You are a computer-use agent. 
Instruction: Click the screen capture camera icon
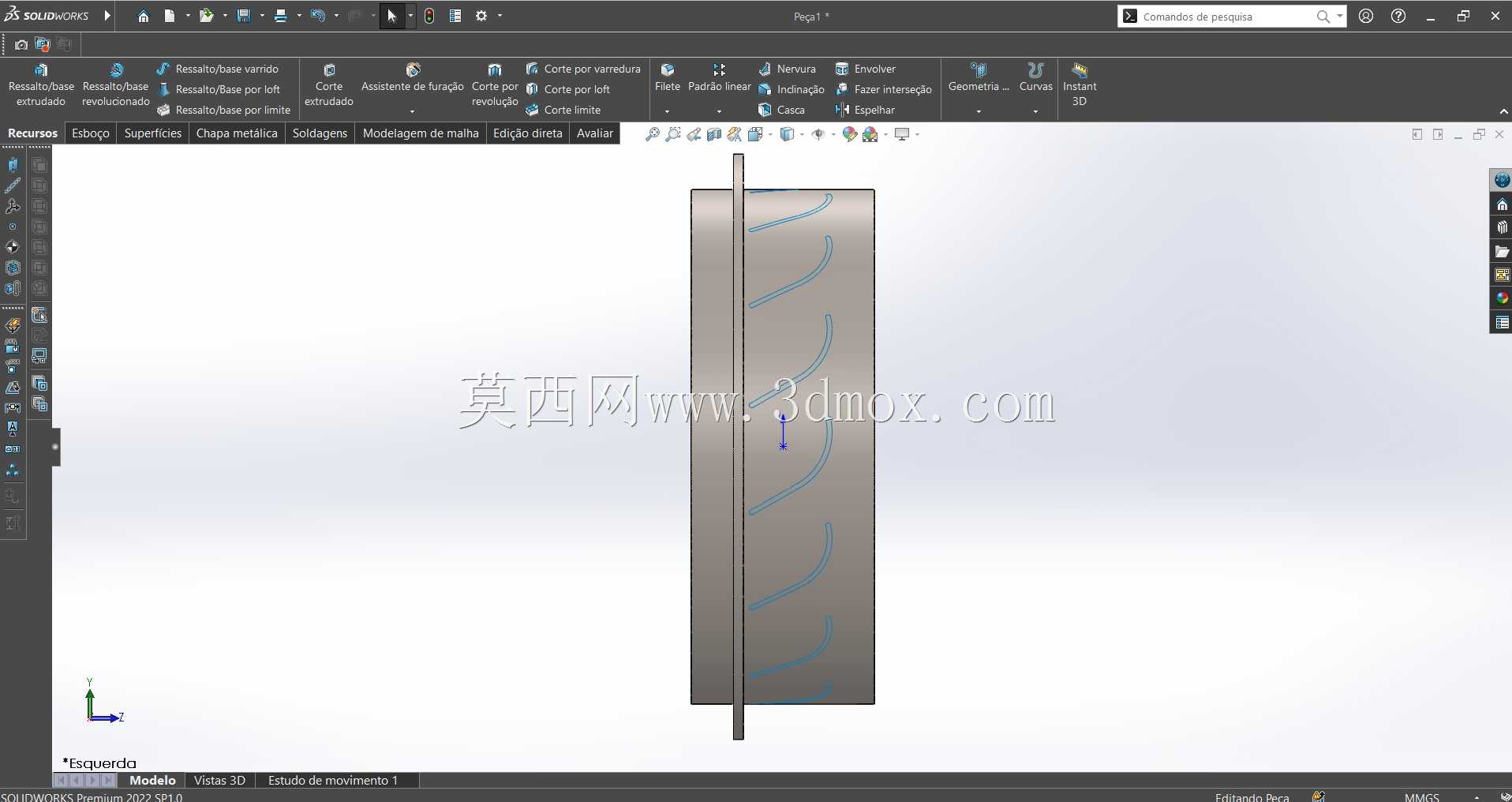coord(21,45)
